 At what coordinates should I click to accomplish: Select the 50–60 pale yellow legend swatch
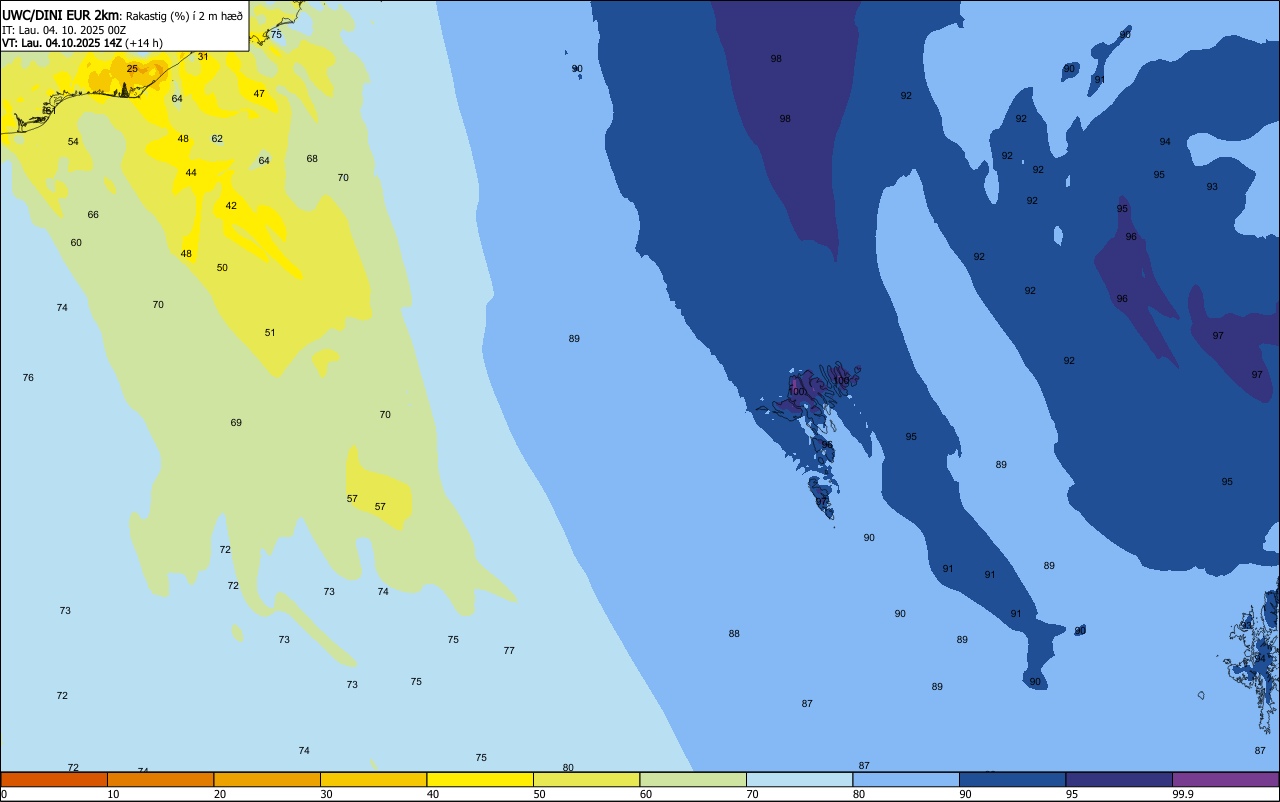point(586,779)
